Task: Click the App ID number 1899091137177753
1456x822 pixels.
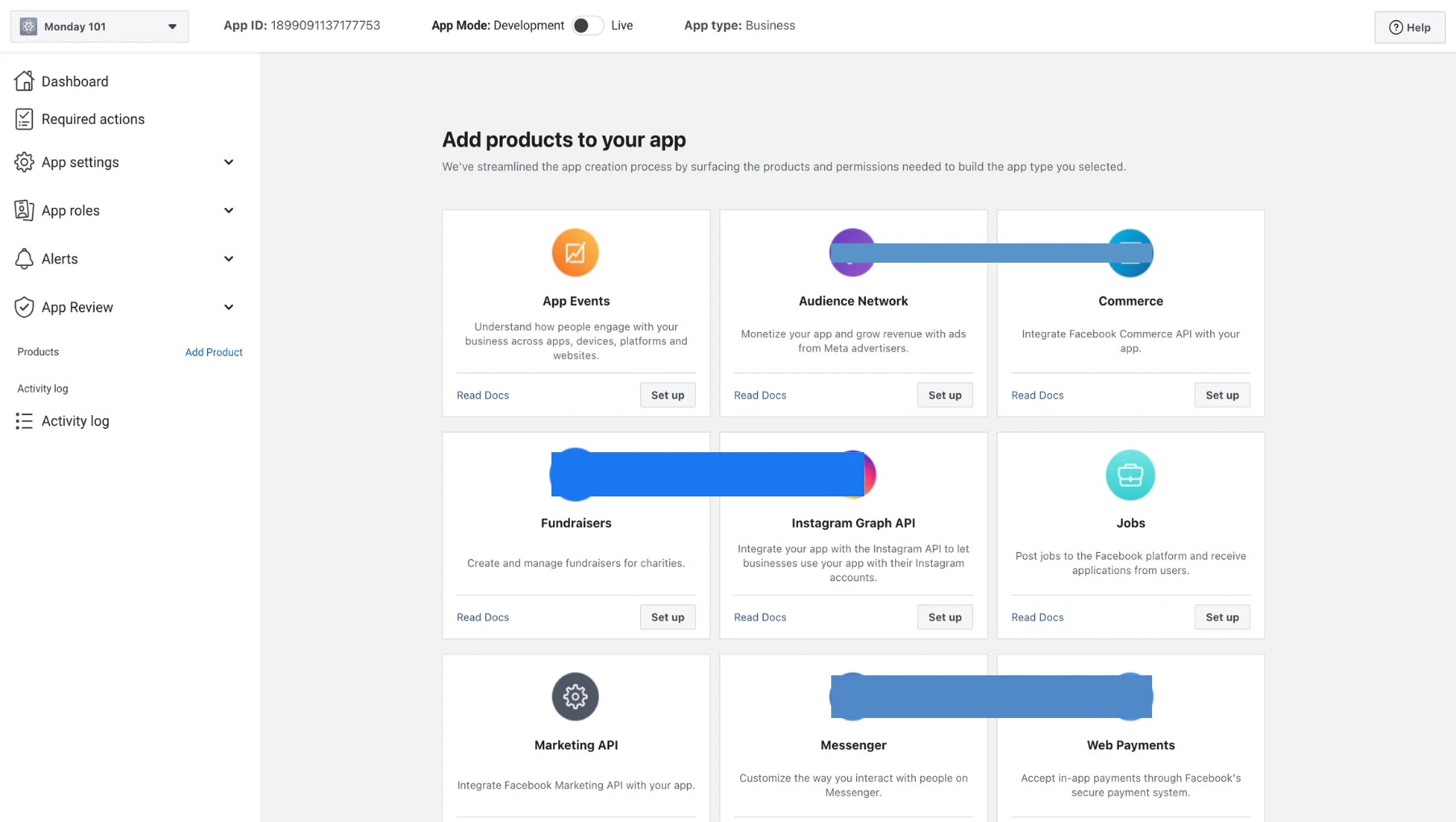Action: [x=325, y=25]
